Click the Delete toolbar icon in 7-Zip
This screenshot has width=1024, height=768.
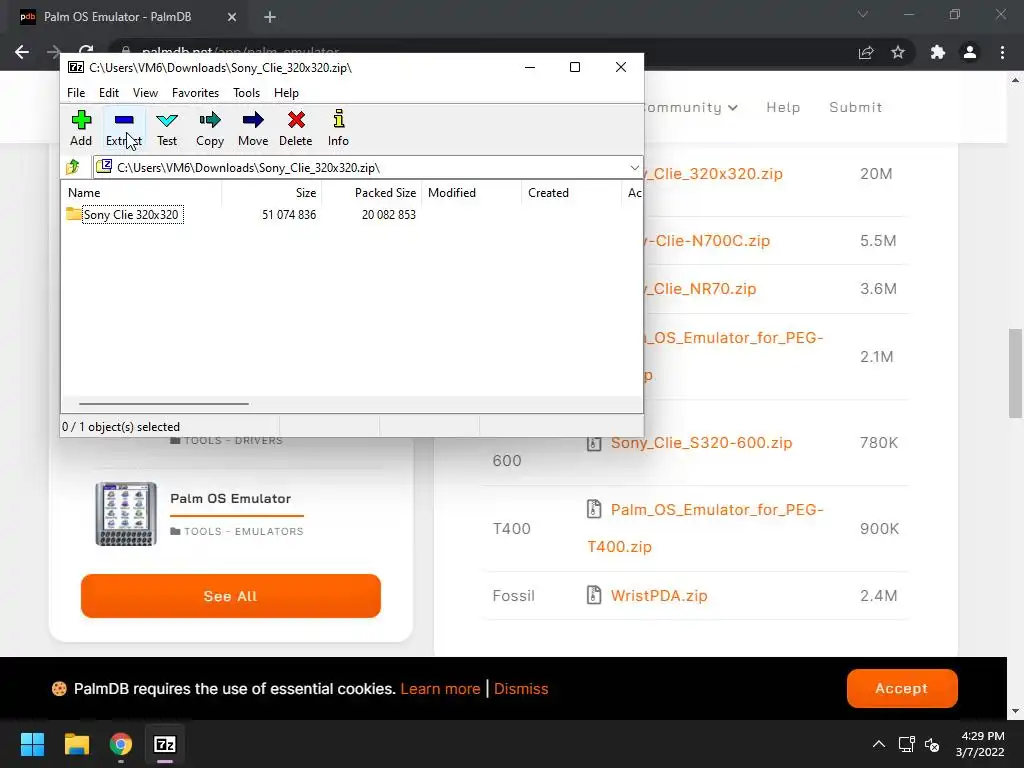click(296, 128)
